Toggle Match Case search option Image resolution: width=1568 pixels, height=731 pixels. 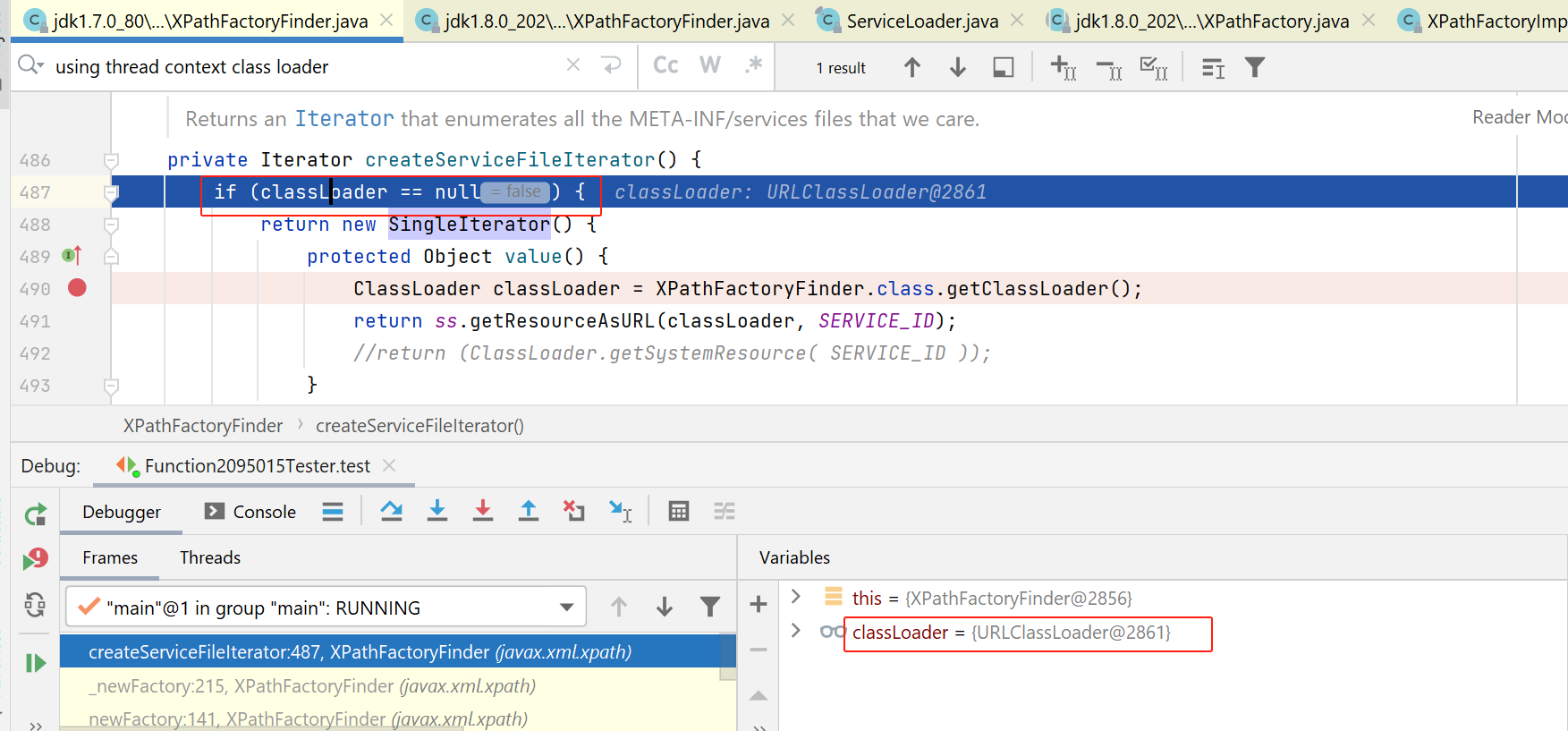(x=665, y=65)
